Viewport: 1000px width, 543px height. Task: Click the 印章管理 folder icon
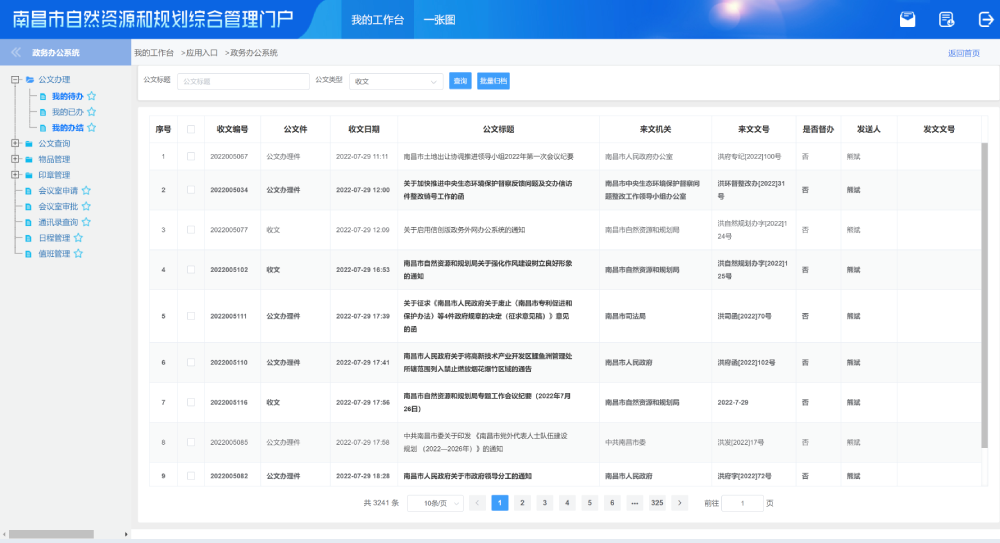(29, 175)
